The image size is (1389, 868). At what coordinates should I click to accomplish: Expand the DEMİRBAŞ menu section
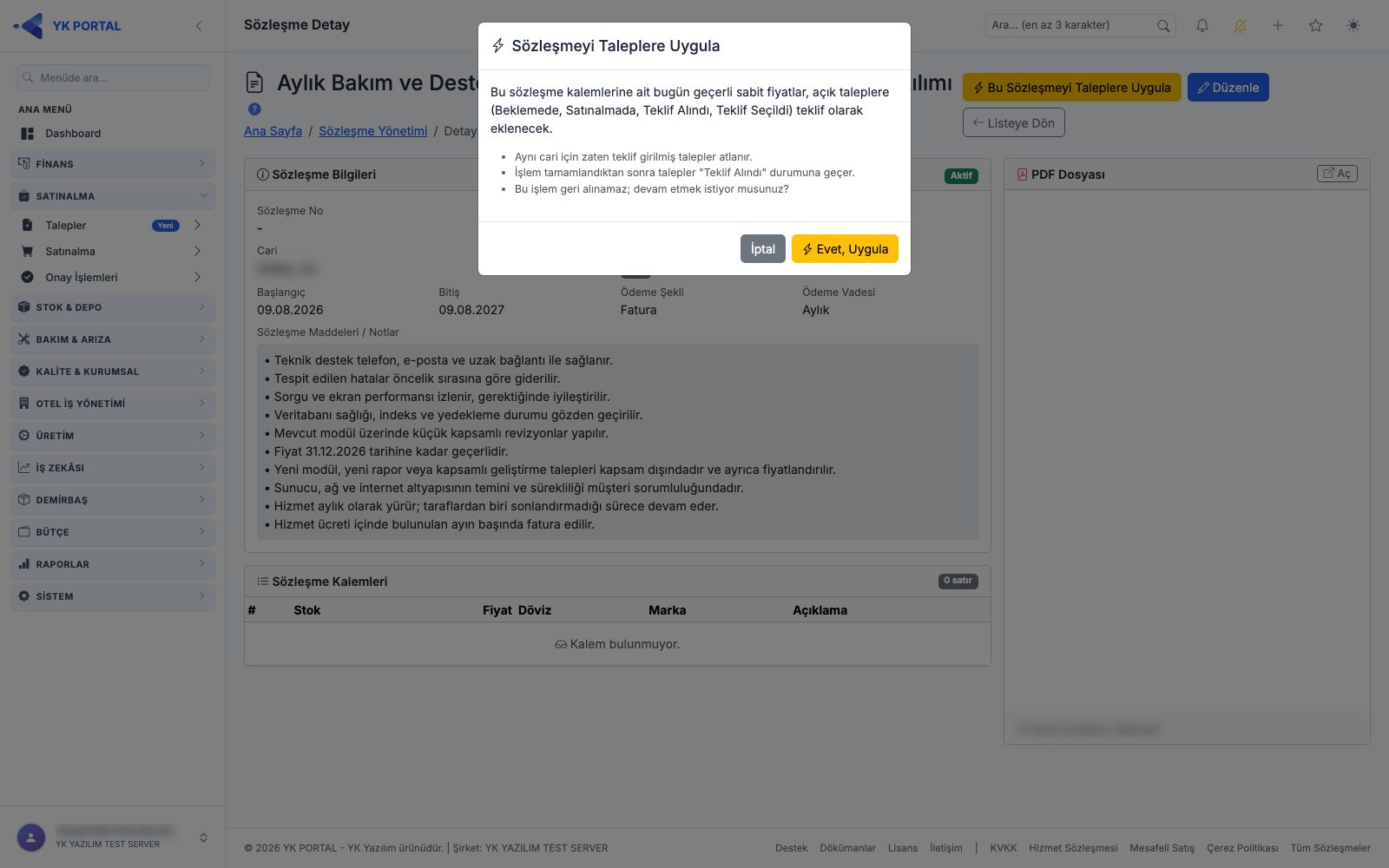[x=113, y=500]
